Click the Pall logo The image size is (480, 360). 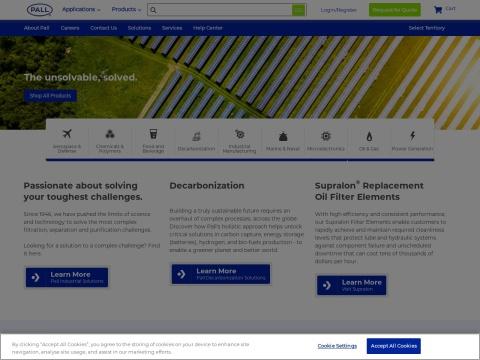40,10
